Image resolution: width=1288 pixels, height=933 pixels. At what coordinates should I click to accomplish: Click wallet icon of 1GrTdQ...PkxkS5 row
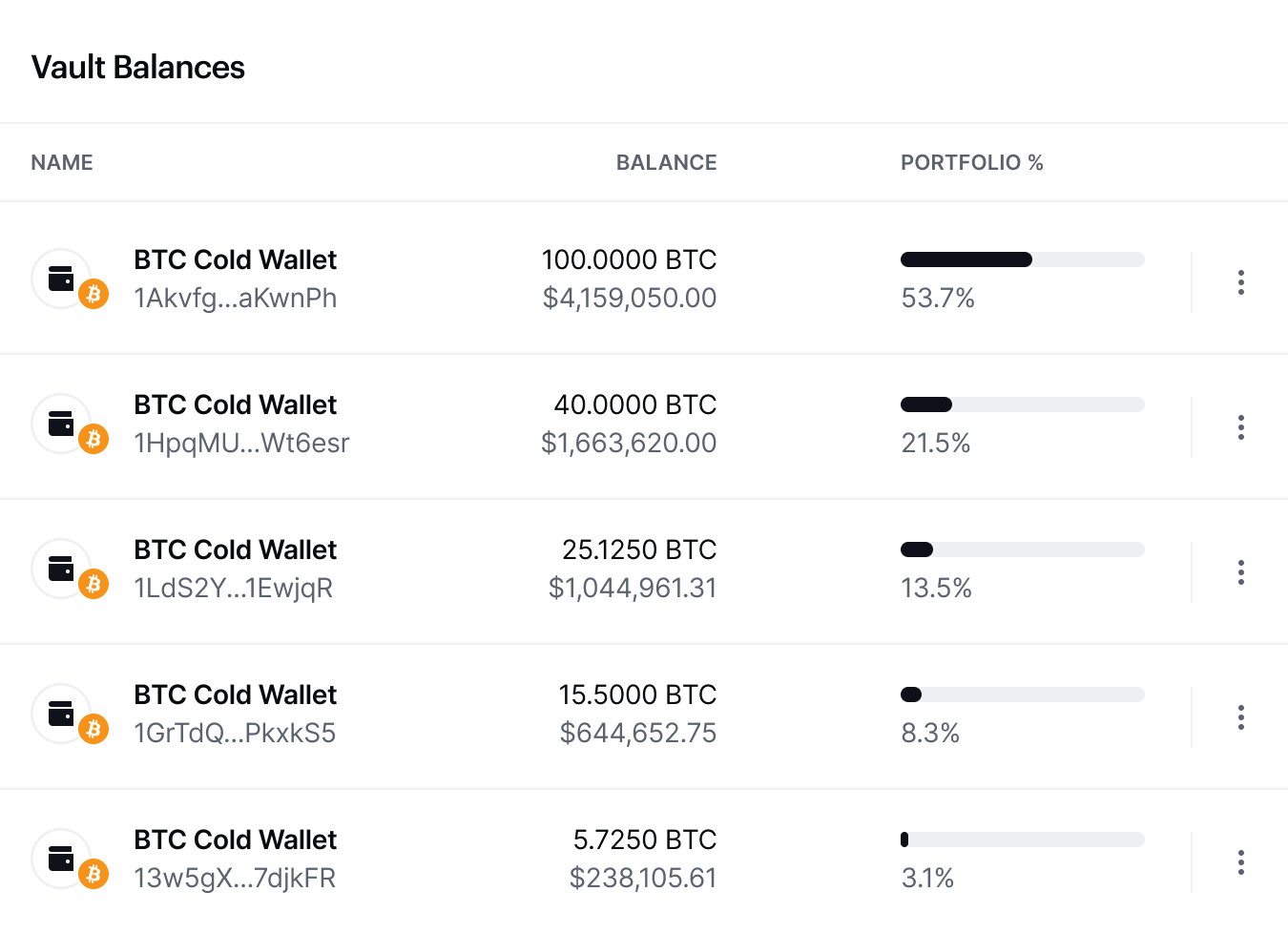(61, 714)
